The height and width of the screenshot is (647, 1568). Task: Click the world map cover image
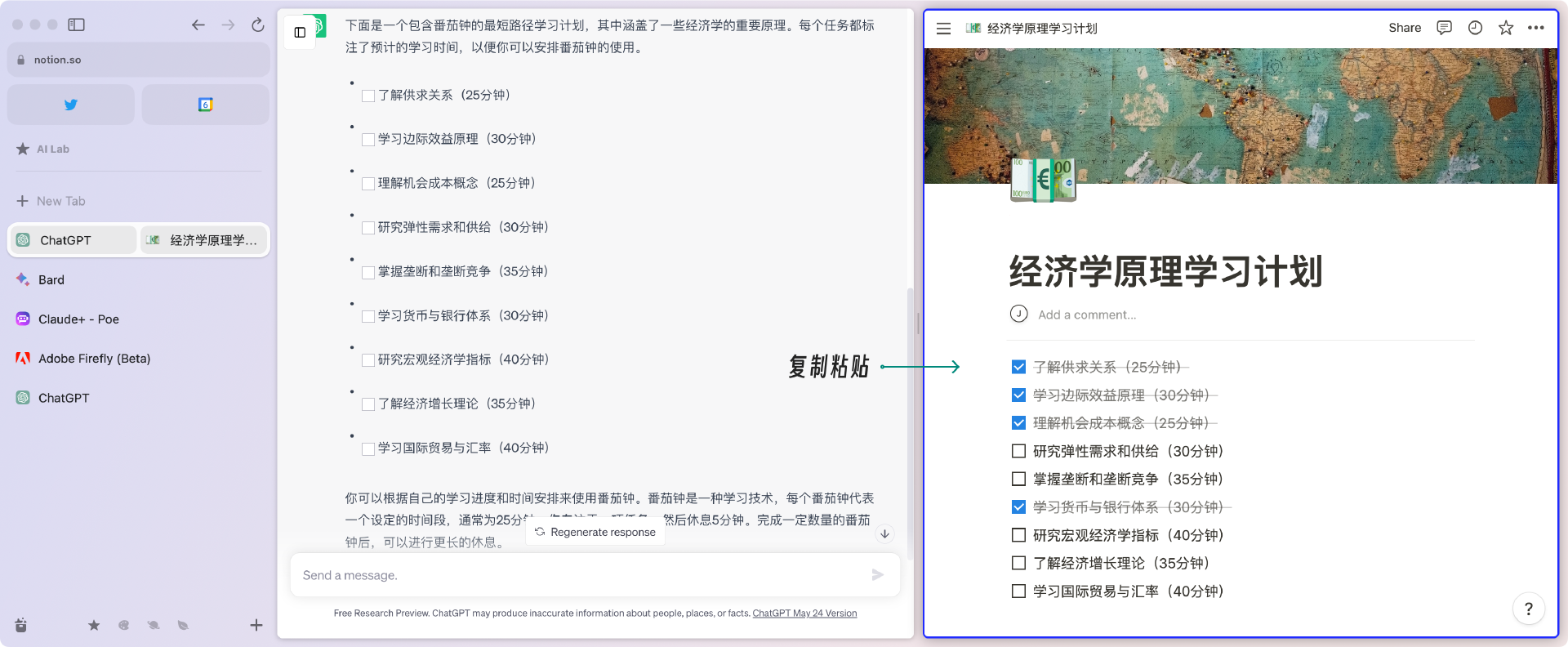tap(1241, 114)
